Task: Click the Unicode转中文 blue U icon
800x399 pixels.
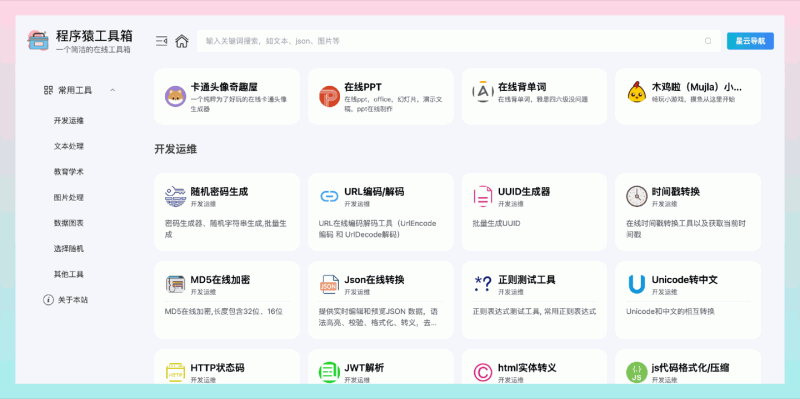Action: (637, 285)
